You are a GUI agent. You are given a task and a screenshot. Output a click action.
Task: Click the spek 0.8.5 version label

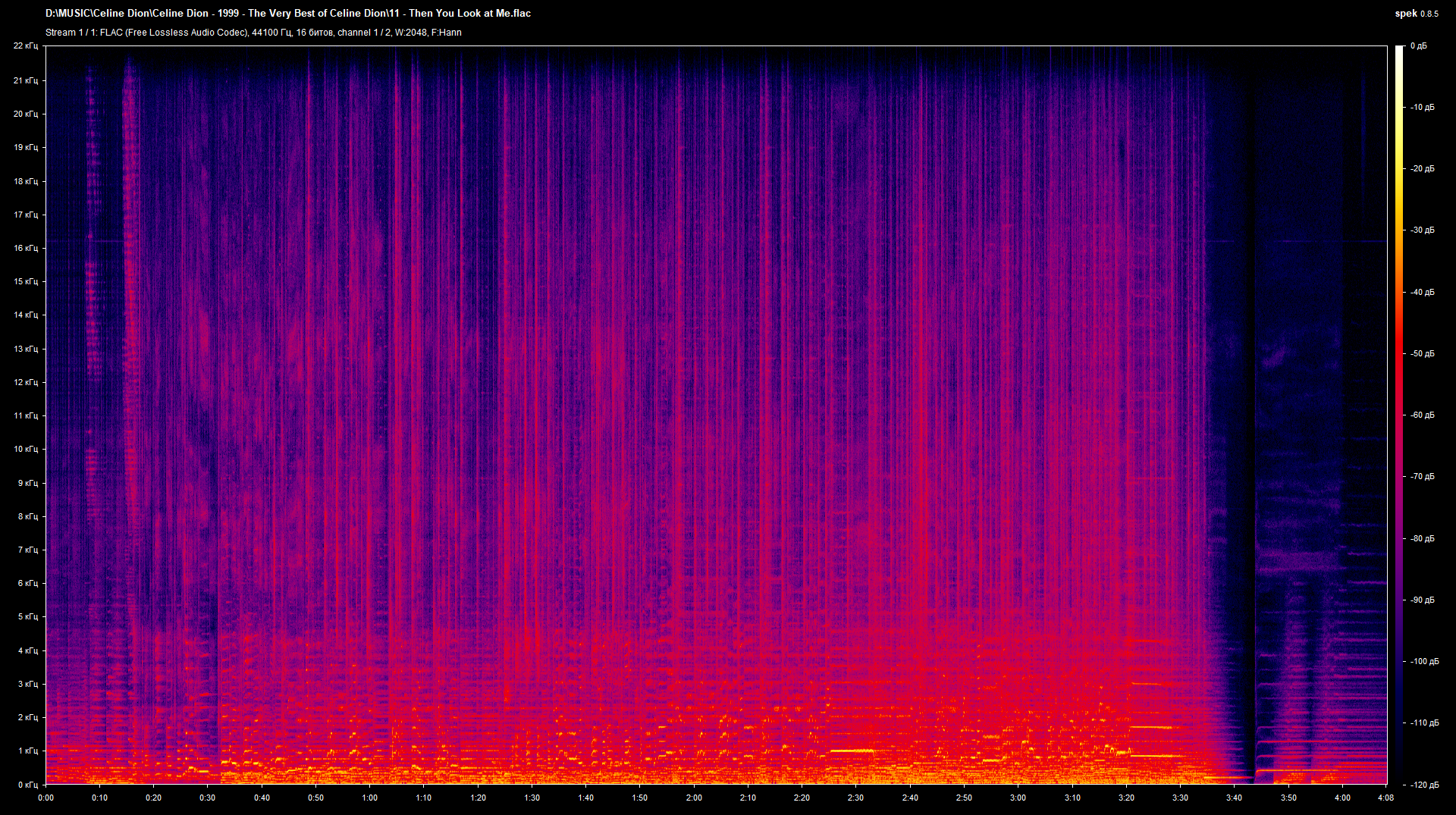(x=1416, y=14)
